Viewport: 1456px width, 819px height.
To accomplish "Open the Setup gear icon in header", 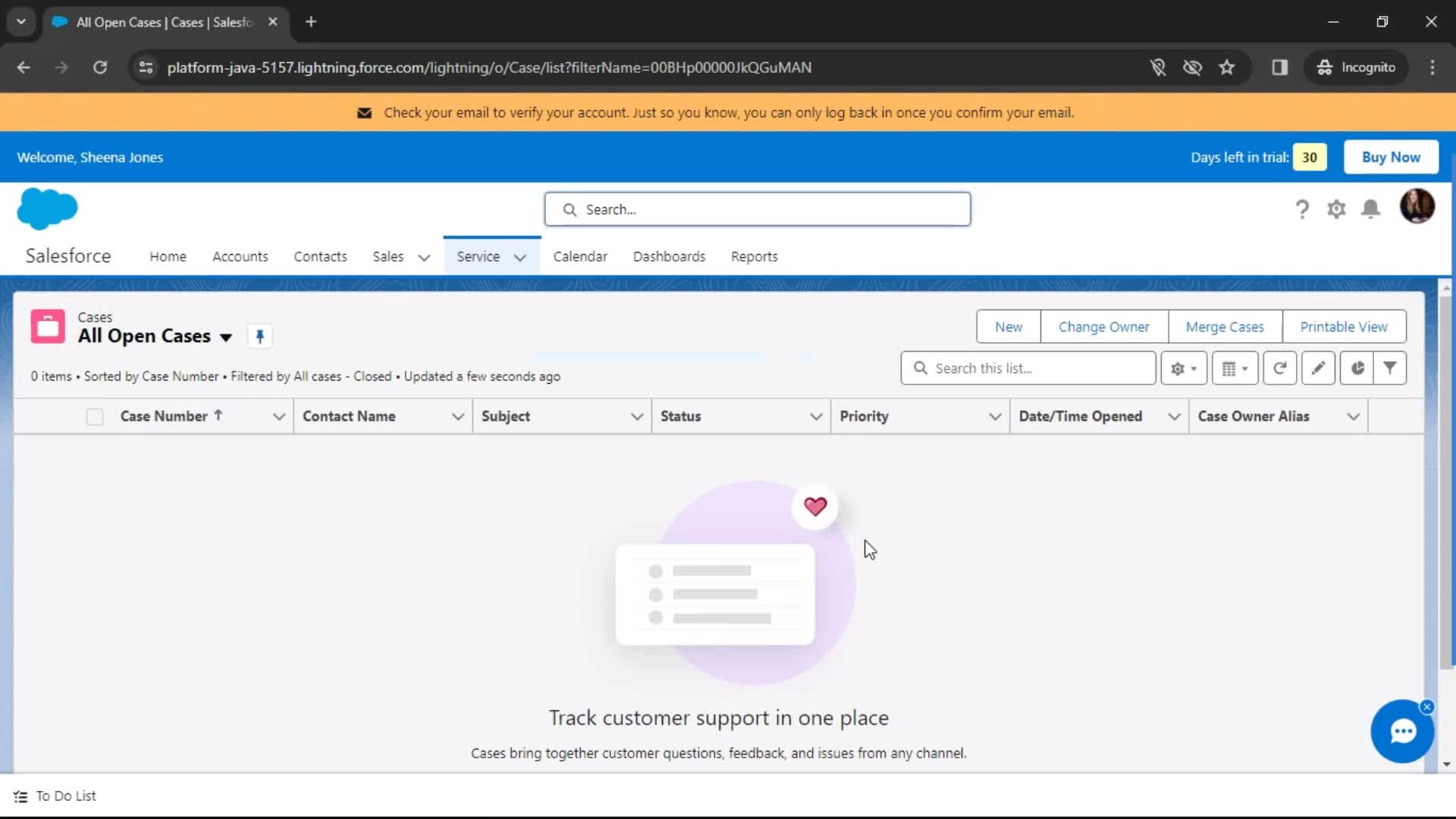I will [x=1336, y=209].
